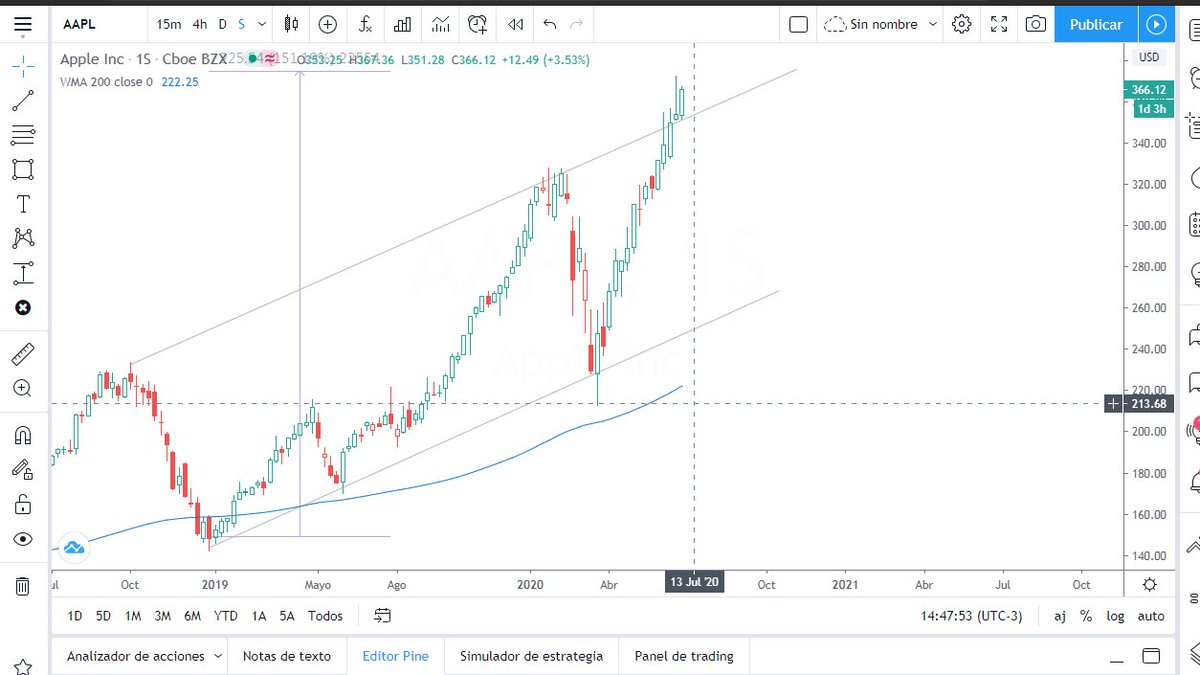Viewport: 1200px width, 675px height.
Task: Delete all drawings with trash icon
Action: 23,585
